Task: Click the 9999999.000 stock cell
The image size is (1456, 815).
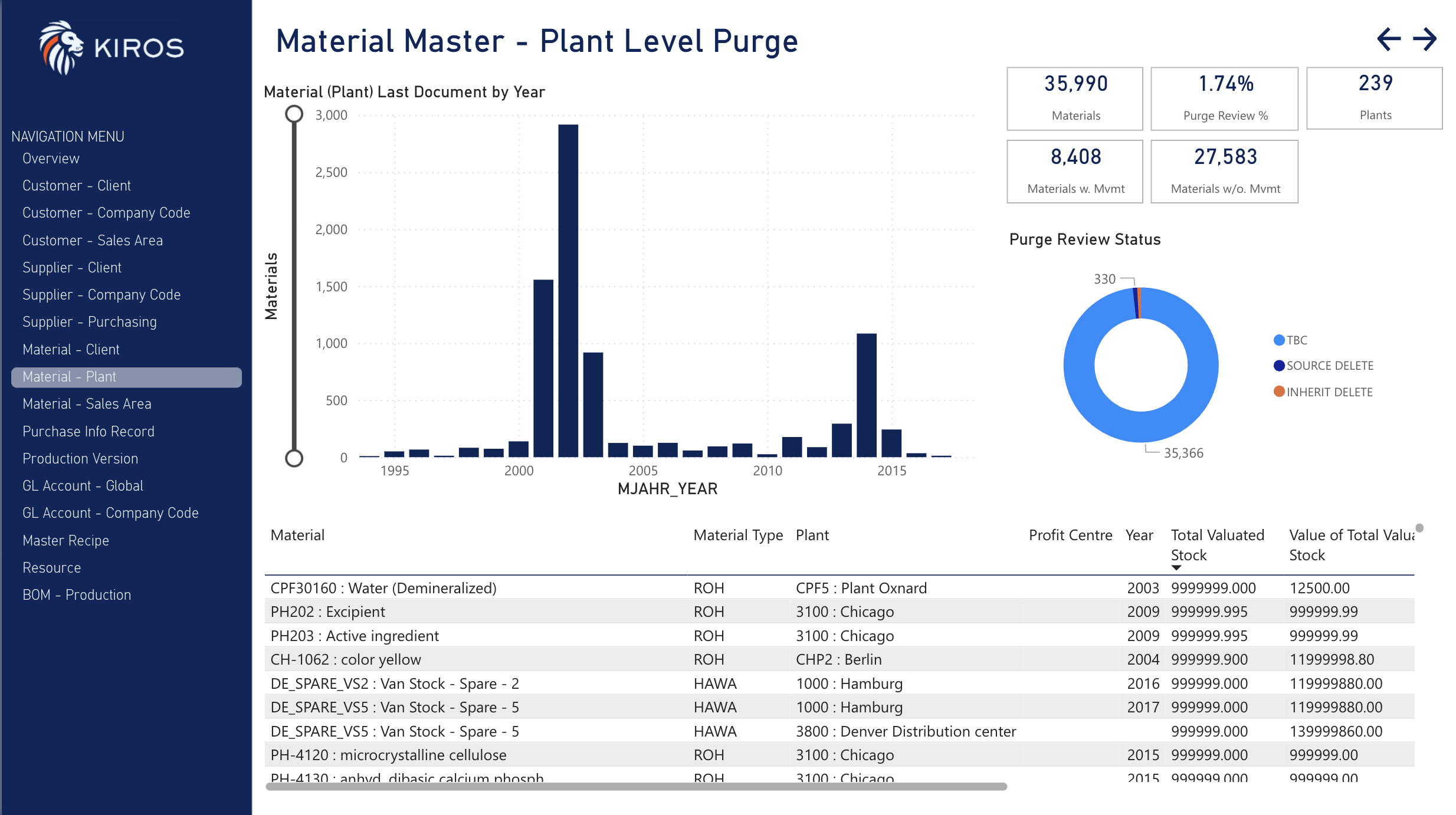Action: point(1213,589)
